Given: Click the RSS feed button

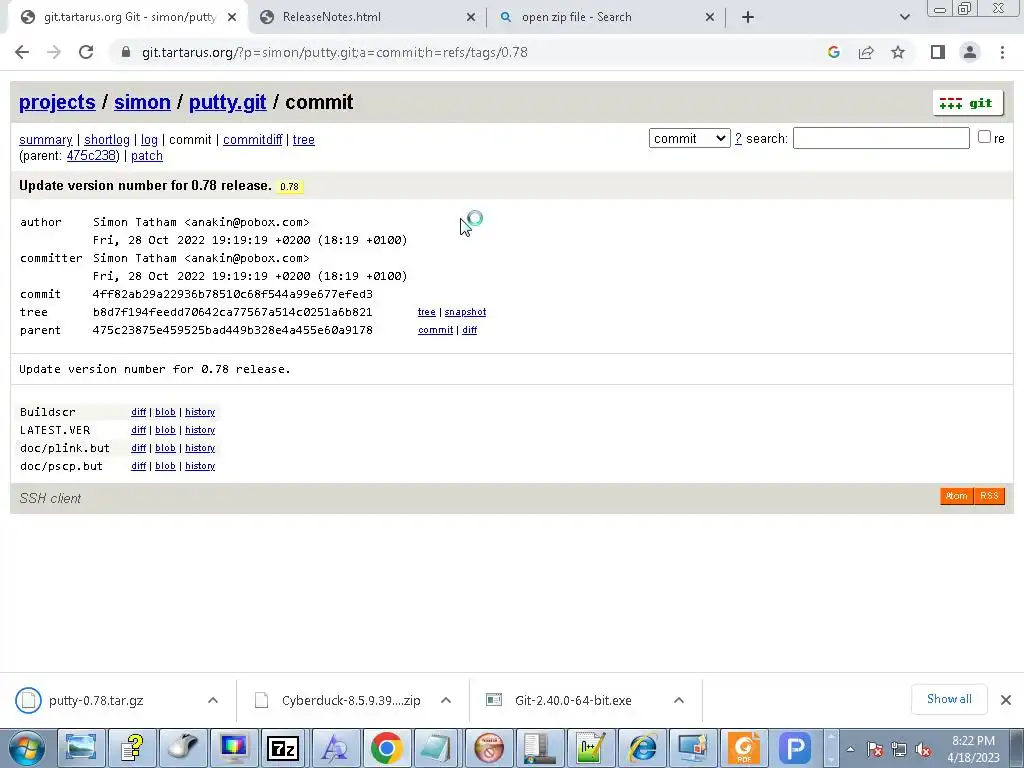Looking at the screenshot, I should (x=989, y=496).
